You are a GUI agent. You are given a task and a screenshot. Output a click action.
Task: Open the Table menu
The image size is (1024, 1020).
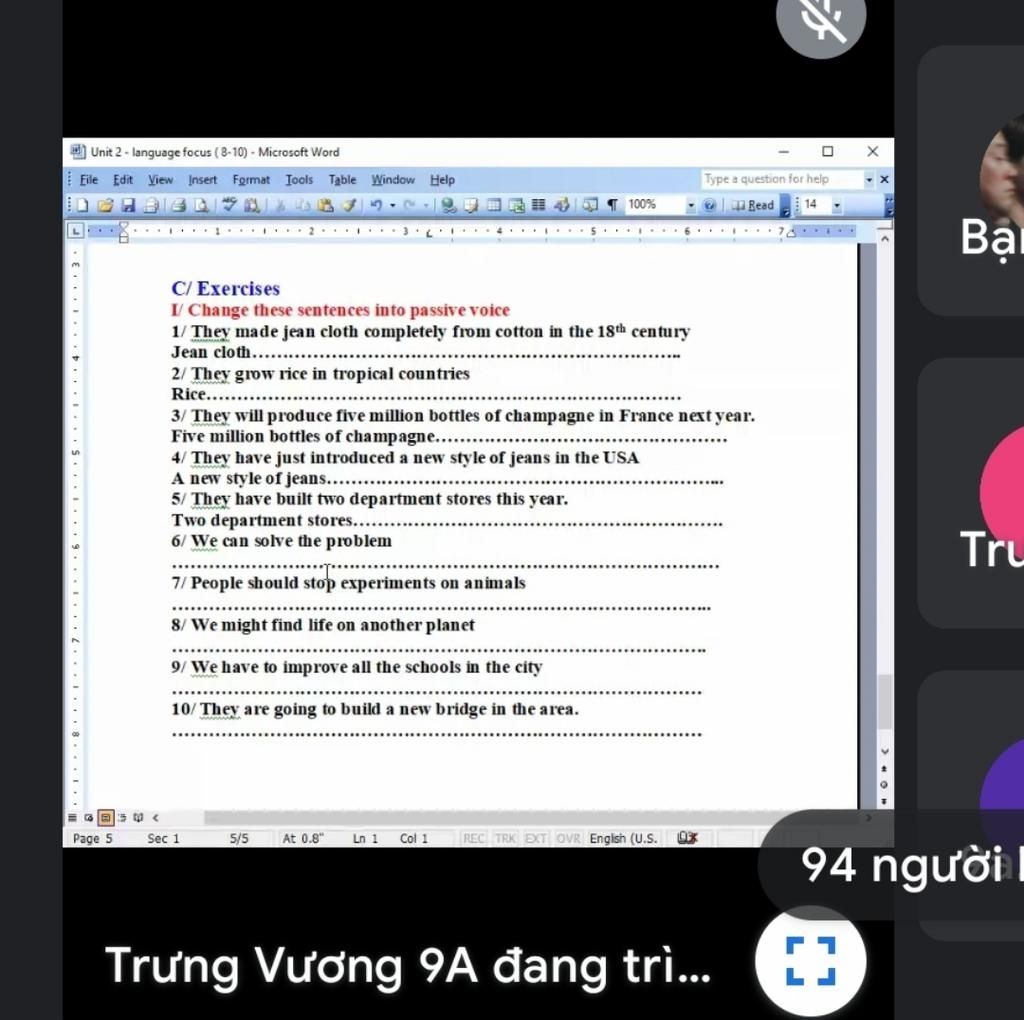(342, 180)
